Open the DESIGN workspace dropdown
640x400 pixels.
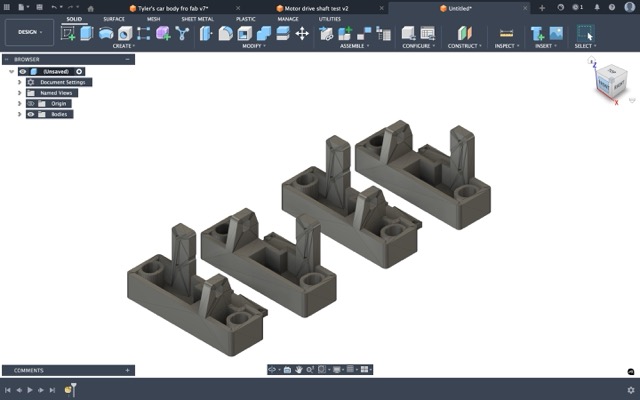pyautogui.click(x=29, y=32)
